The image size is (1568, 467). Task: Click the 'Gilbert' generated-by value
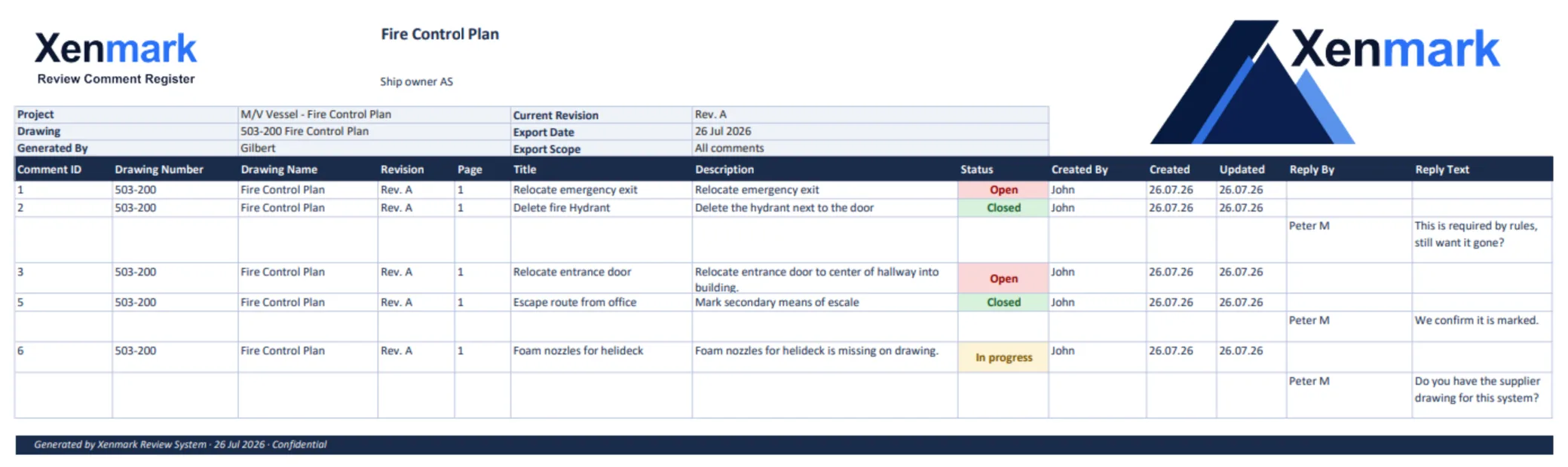tap(258, 148)
